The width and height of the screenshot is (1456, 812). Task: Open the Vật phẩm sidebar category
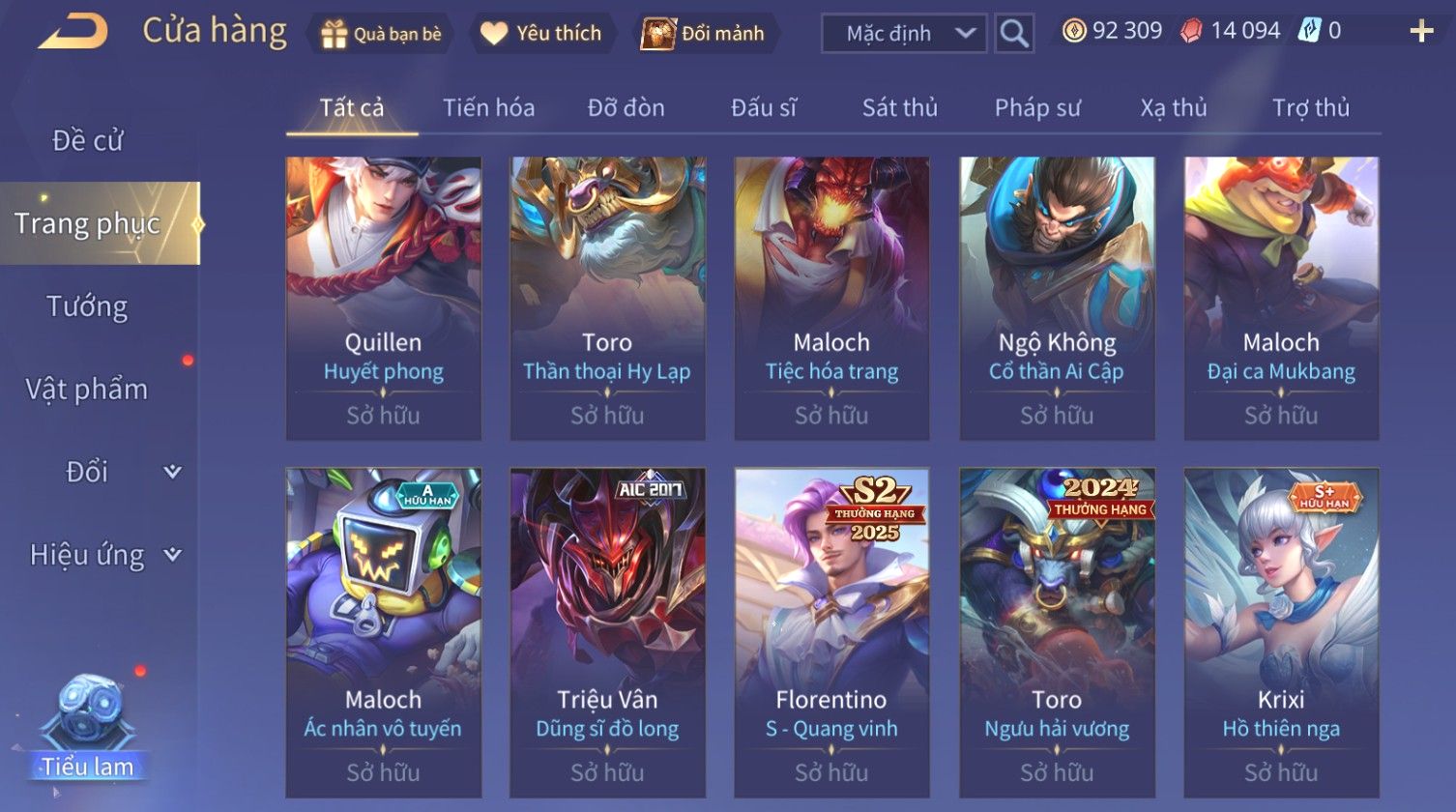(x=87, y=390)
